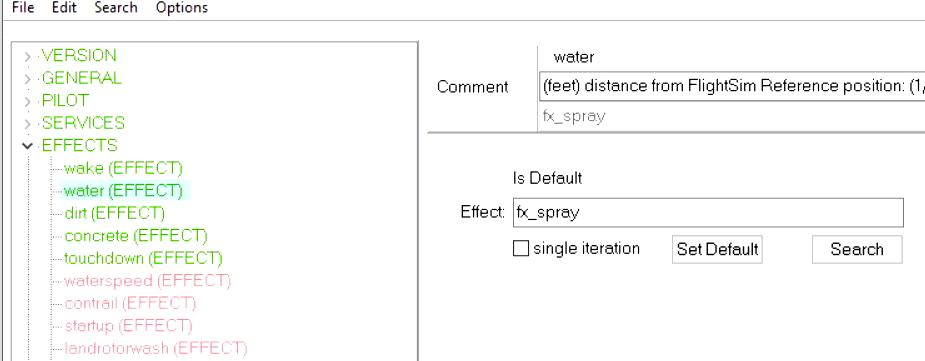This screenshot has width=925, height=361.
Task: Select wake (EFFECT) in the tree
Action: pos(123,168)
